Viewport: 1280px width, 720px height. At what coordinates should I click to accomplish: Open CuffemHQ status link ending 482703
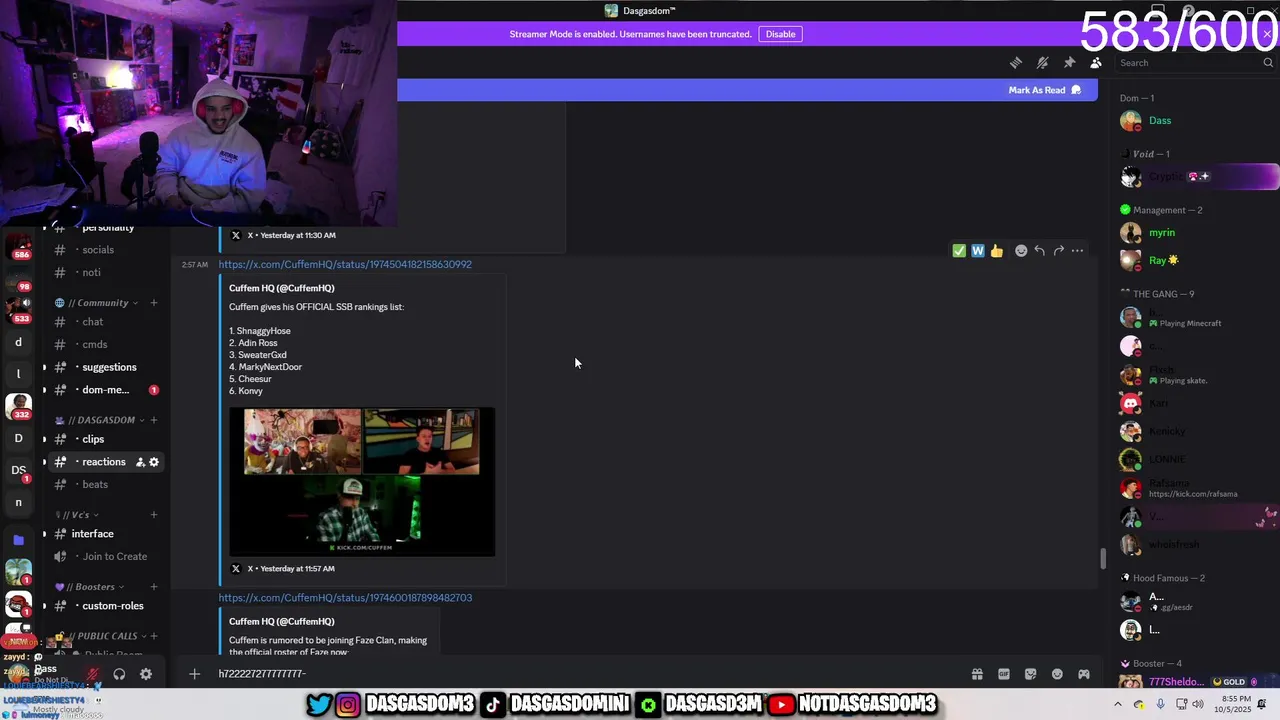pyautogui.click(x=345, y=598)
